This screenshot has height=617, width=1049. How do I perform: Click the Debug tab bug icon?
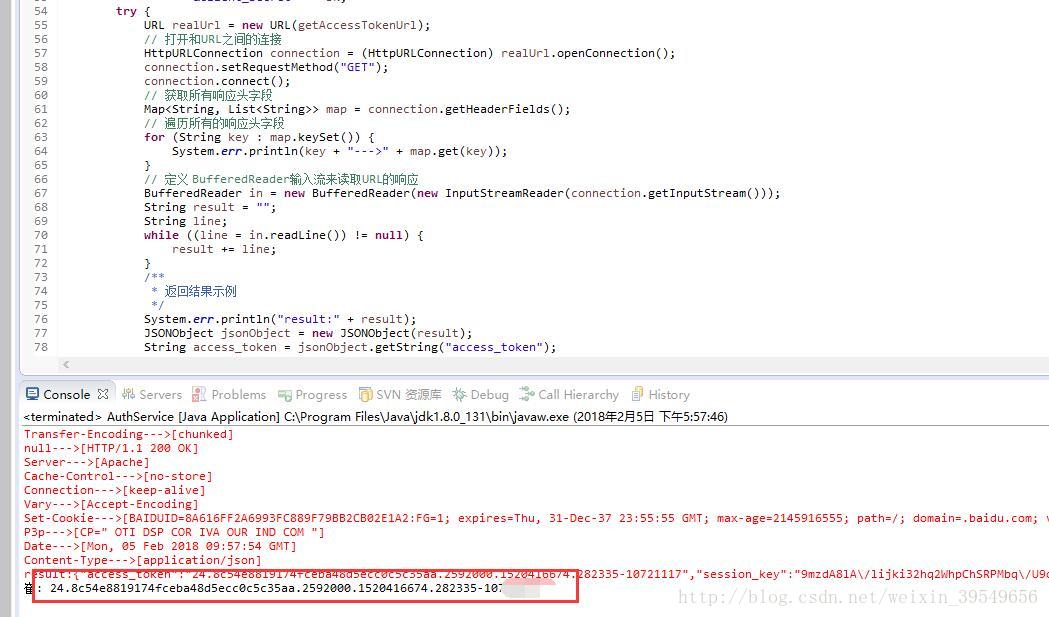coord(459,394)
